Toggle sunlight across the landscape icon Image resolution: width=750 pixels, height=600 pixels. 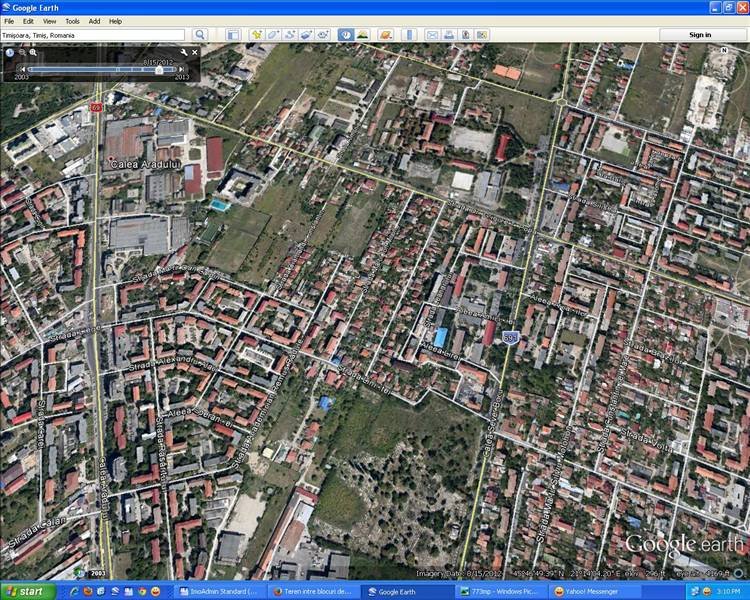click(x=362, y=35)
